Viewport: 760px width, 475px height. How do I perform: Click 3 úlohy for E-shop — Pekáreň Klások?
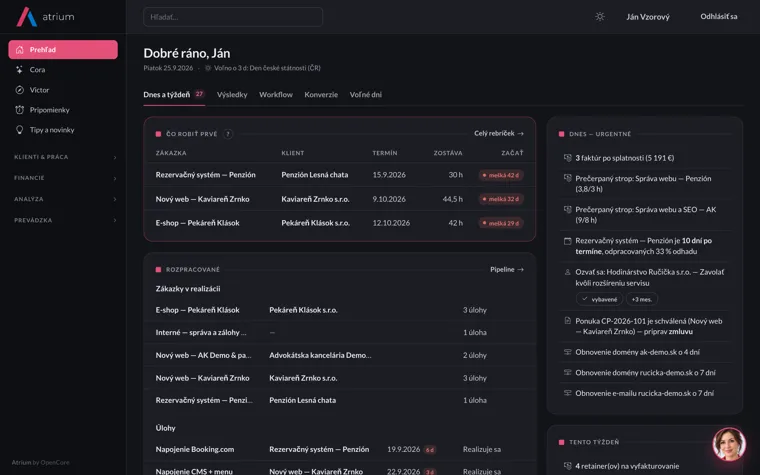[475, 310]
